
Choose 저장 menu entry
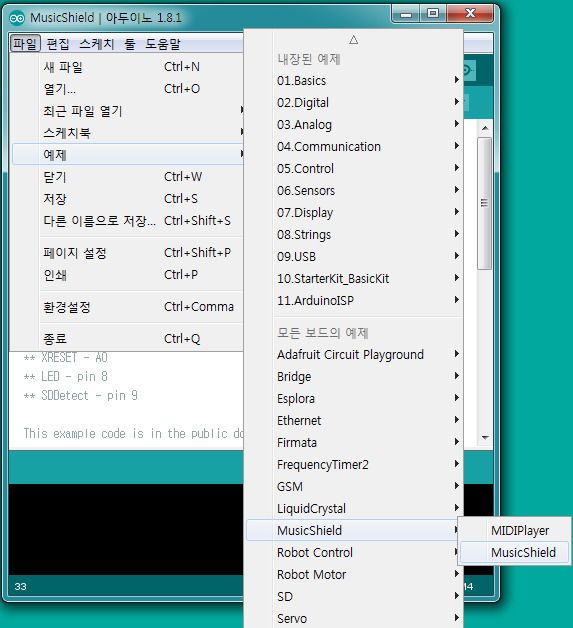128,199
